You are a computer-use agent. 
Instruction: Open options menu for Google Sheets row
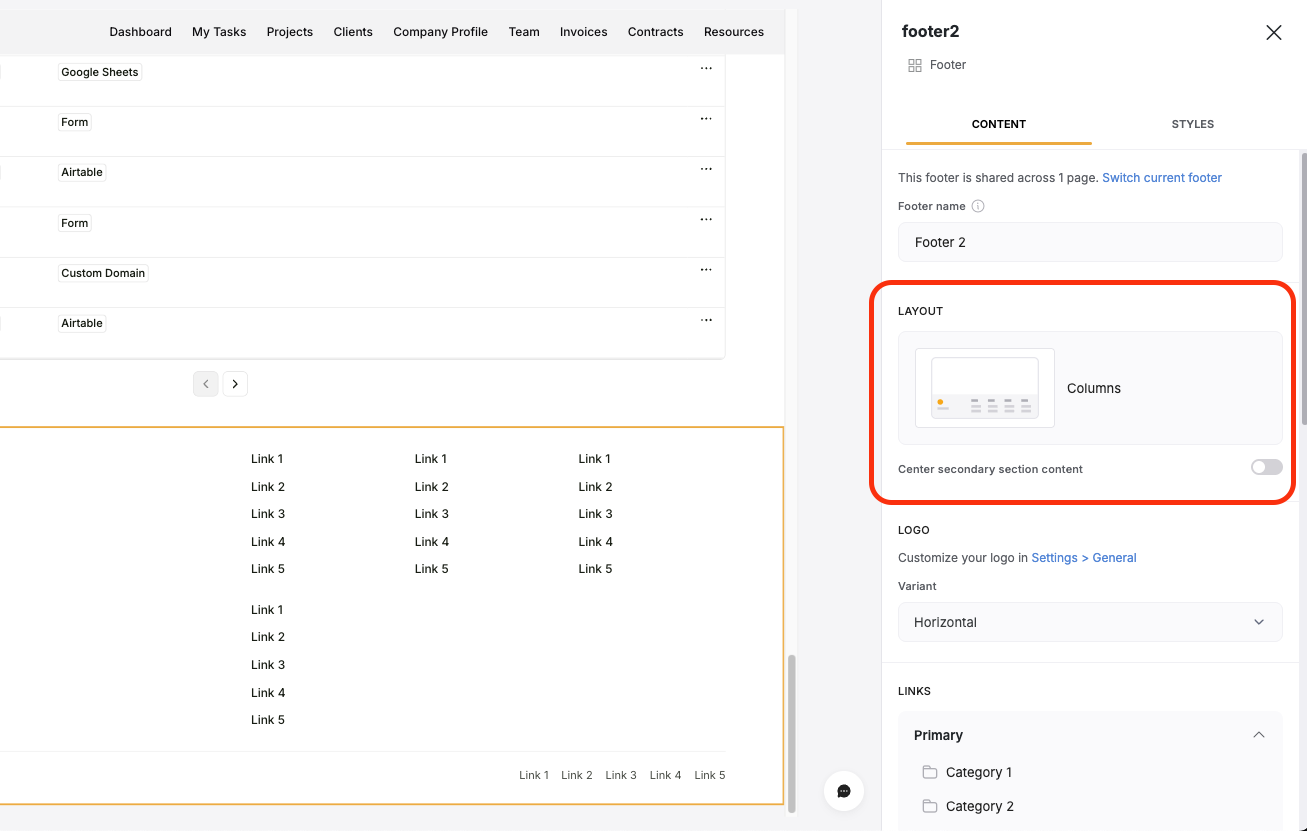(706, 69)
